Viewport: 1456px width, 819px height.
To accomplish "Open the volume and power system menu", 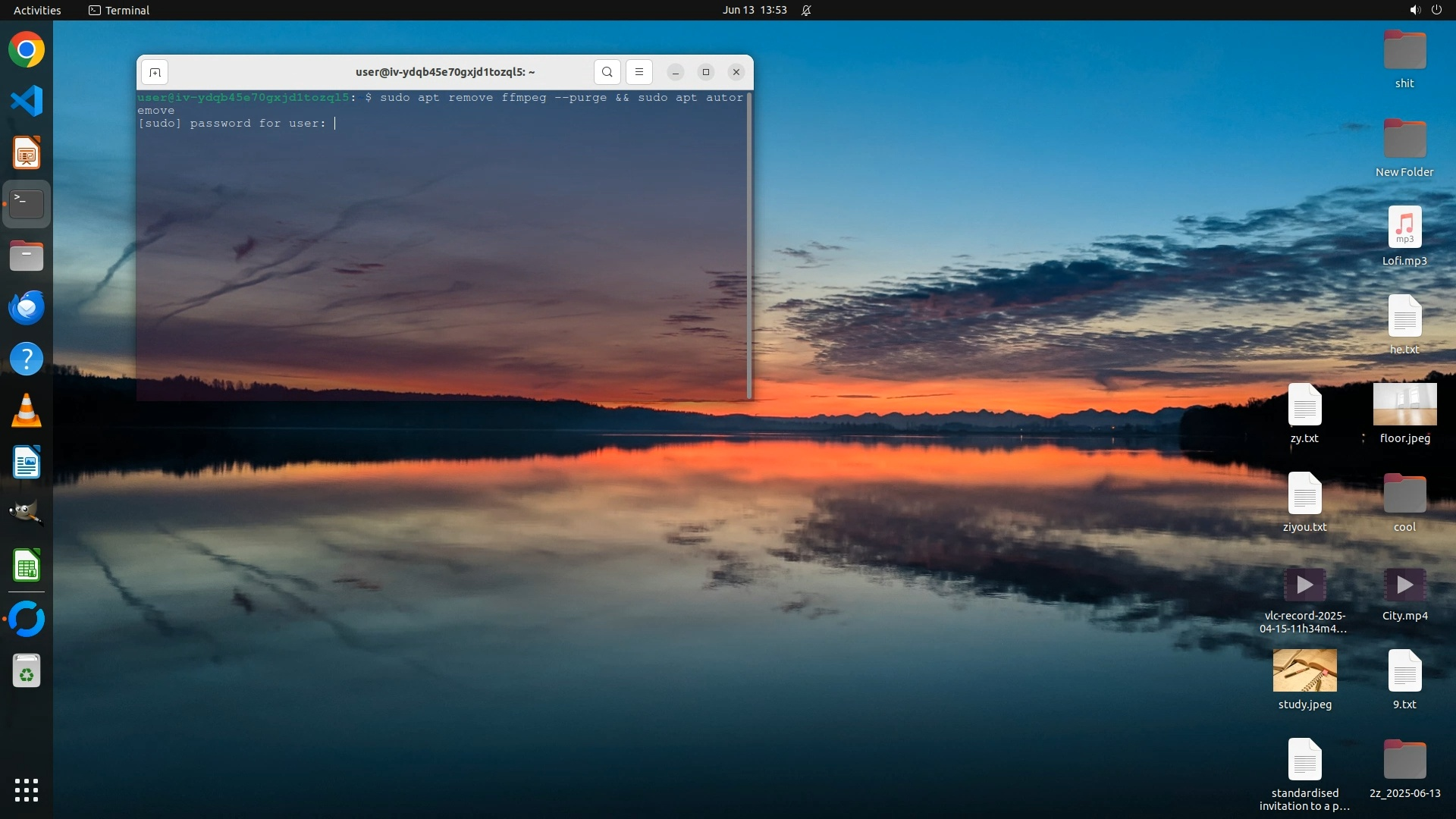I will [x=1425, y=10].
